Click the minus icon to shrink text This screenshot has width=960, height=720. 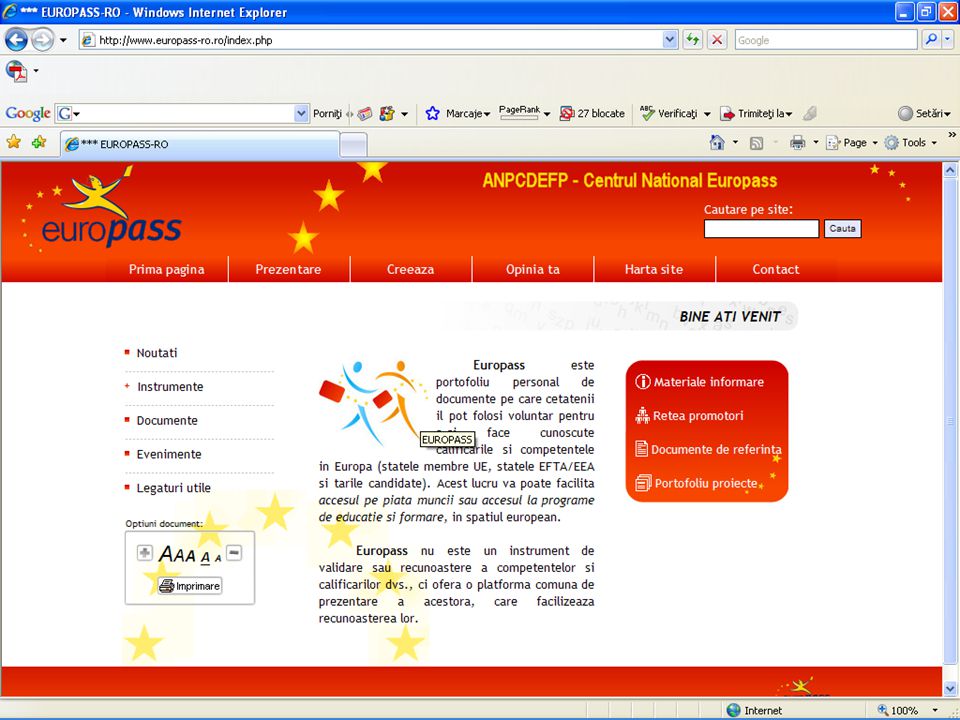coord(234,553)
